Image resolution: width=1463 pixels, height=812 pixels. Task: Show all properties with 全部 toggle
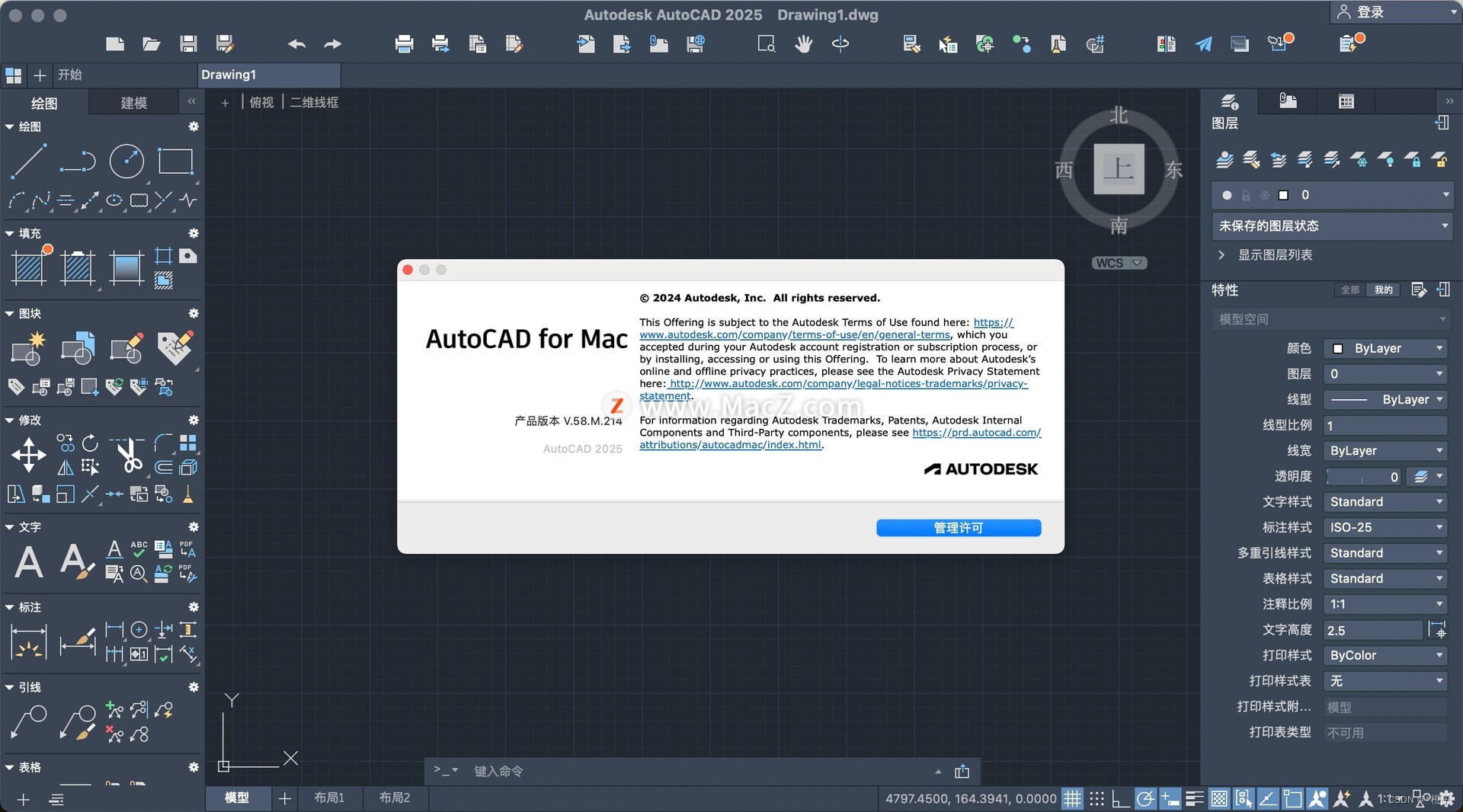pyautogui.click(x=1349, y=289)
